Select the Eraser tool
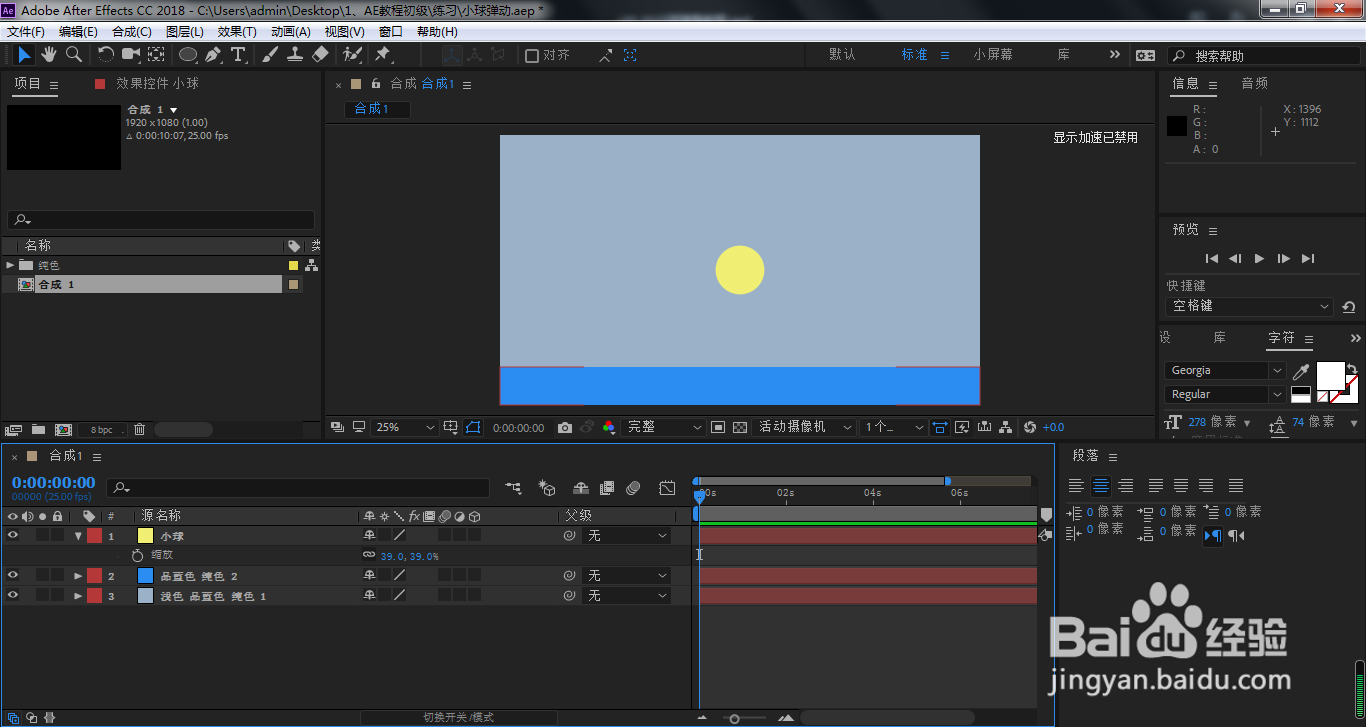The image size is (1366, 727). point(320,55)
